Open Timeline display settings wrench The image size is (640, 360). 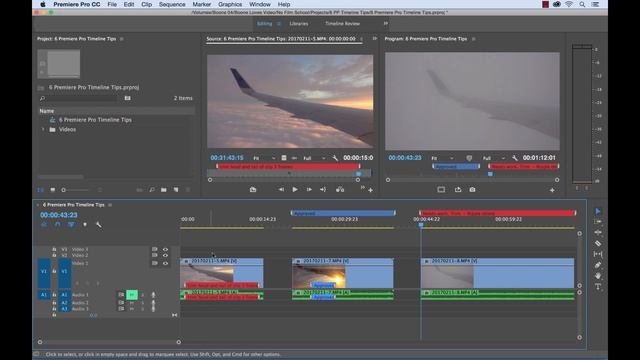[x=98, y=224]
